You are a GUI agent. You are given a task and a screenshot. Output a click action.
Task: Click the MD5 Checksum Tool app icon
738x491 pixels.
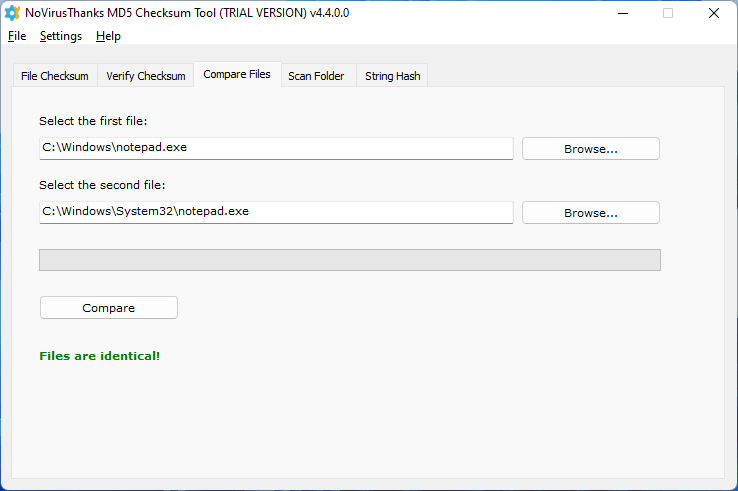[12, 13]
